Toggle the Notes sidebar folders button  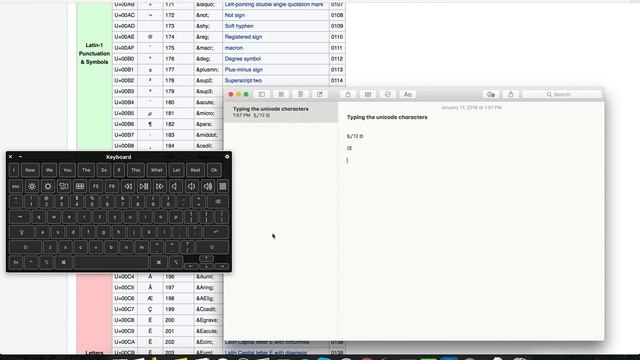point(262,94)
